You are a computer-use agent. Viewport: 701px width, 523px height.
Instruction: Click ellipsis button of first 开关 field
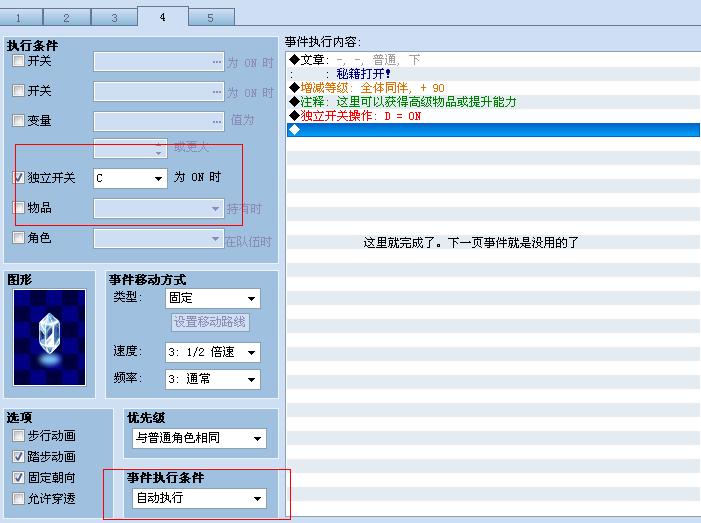point(217,62)
